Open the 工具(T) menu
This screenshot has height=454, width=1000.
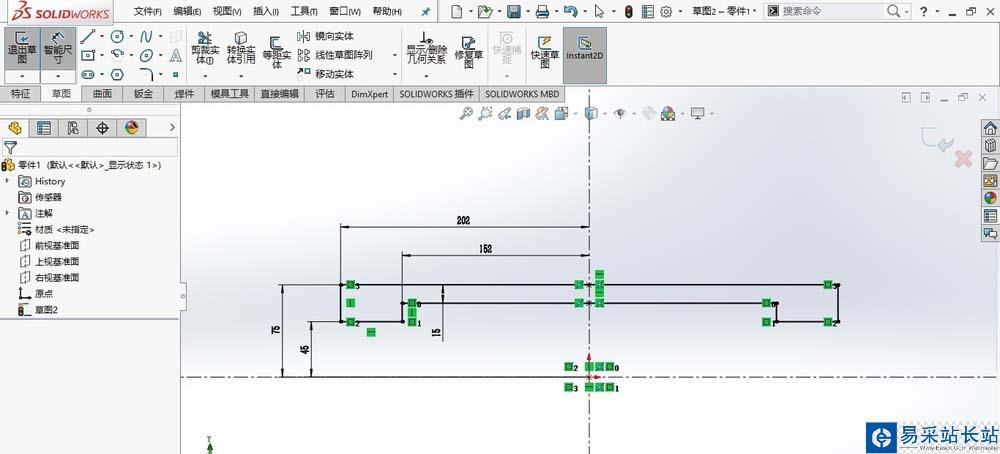304,11
